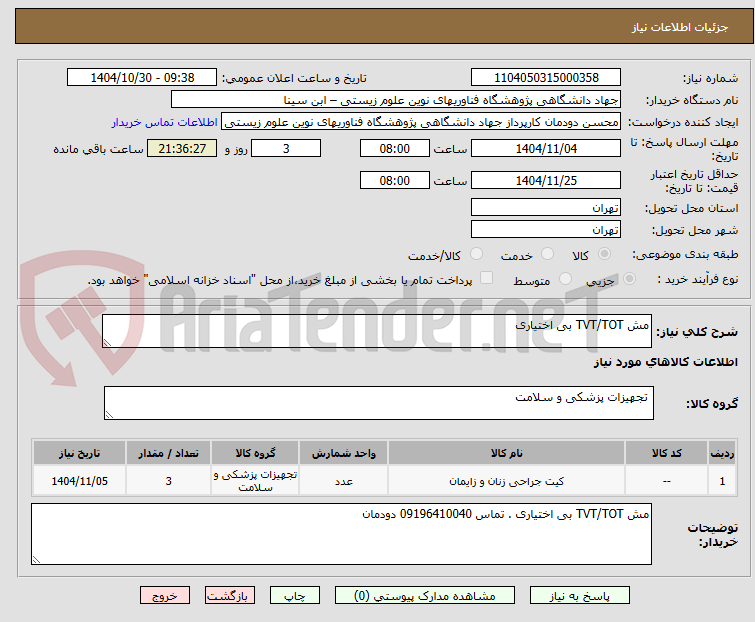Image resolution: width=755 pixels, height=622 pixels.
Task: Click the چاپ print button
Action: click(294, 596)
